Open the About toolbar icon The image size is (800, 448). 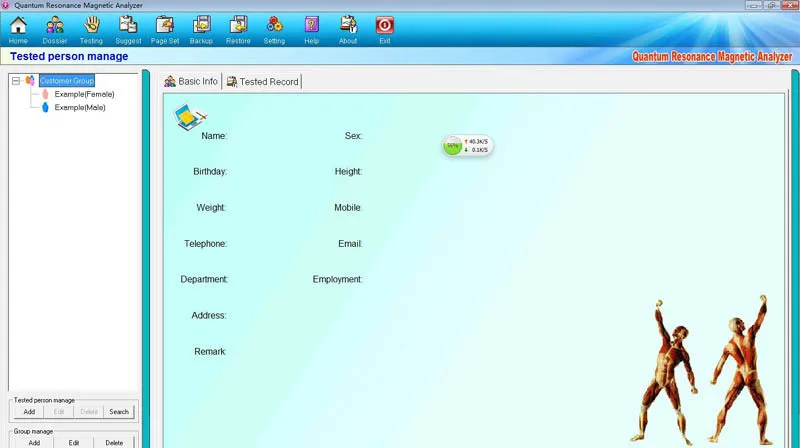(348, 29)
